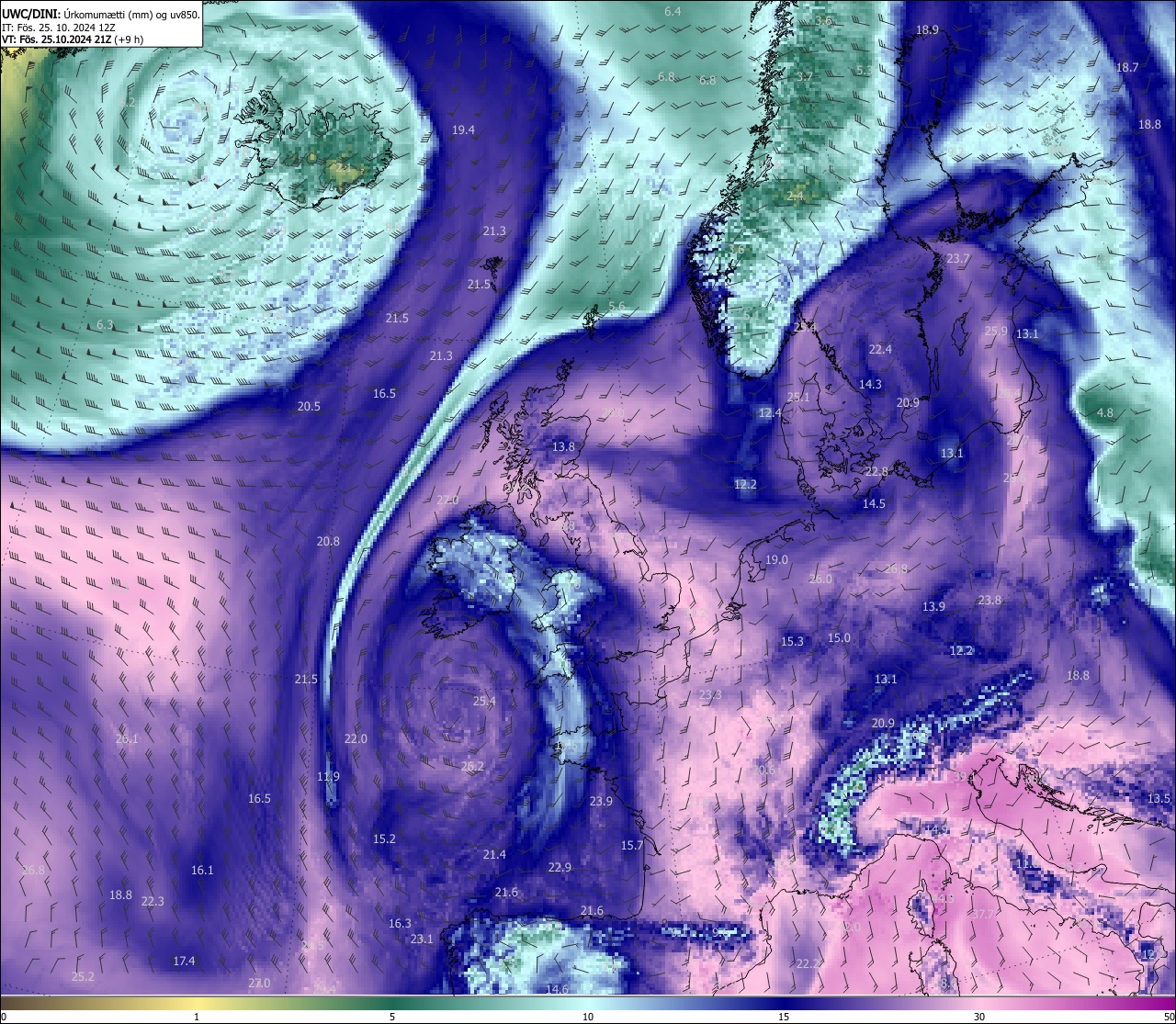Select the 16.1 value in the Atlantic
Viewport: 1176px width, 1024px height.
click(202, 871)
